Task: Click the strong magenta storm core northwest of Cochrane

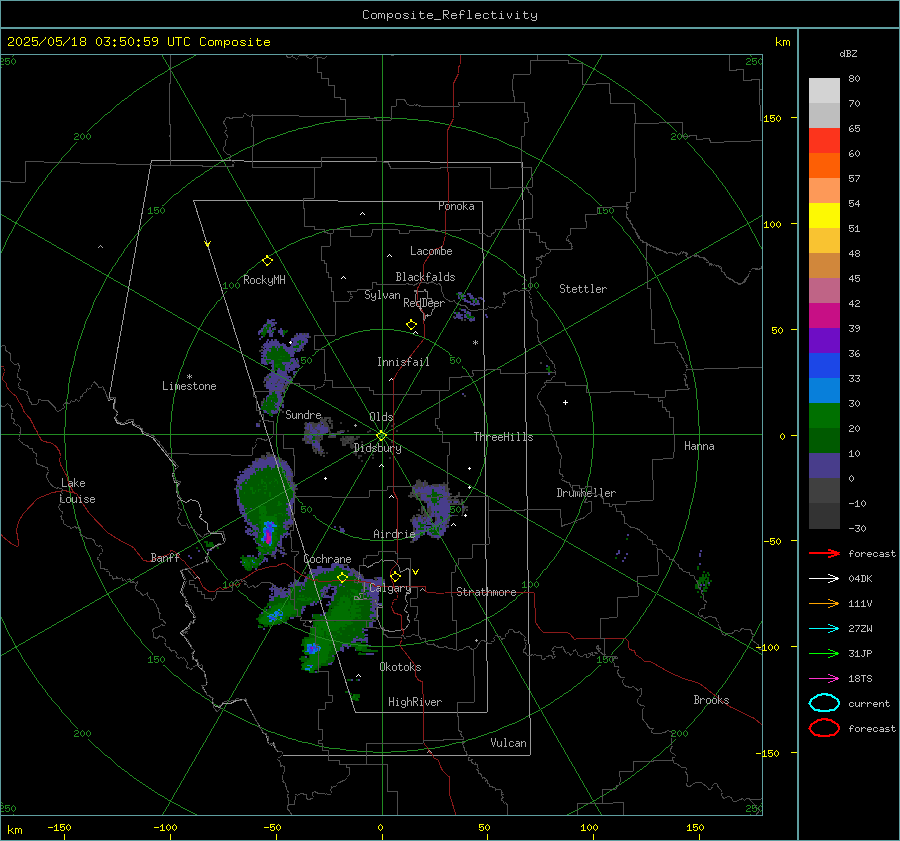Action: pos(267,534)
